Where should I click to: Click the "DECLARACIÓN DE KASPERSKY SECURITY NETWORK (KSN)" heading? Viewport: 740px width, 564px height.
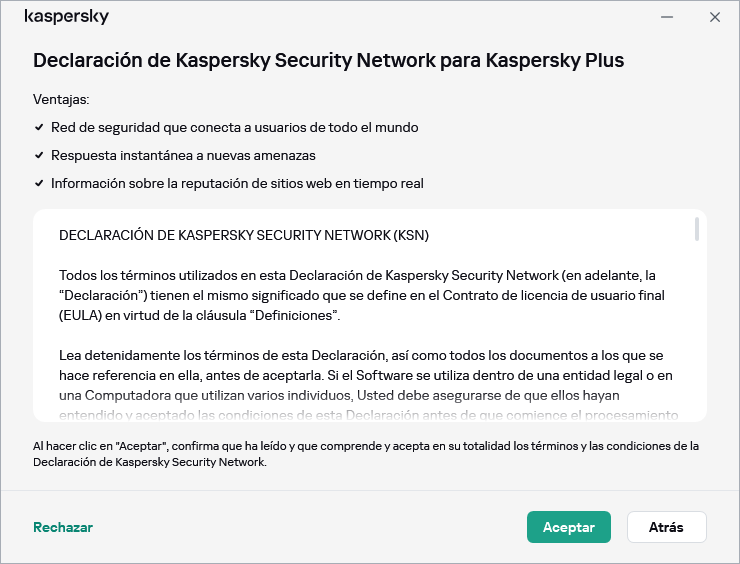pos(244,236)
